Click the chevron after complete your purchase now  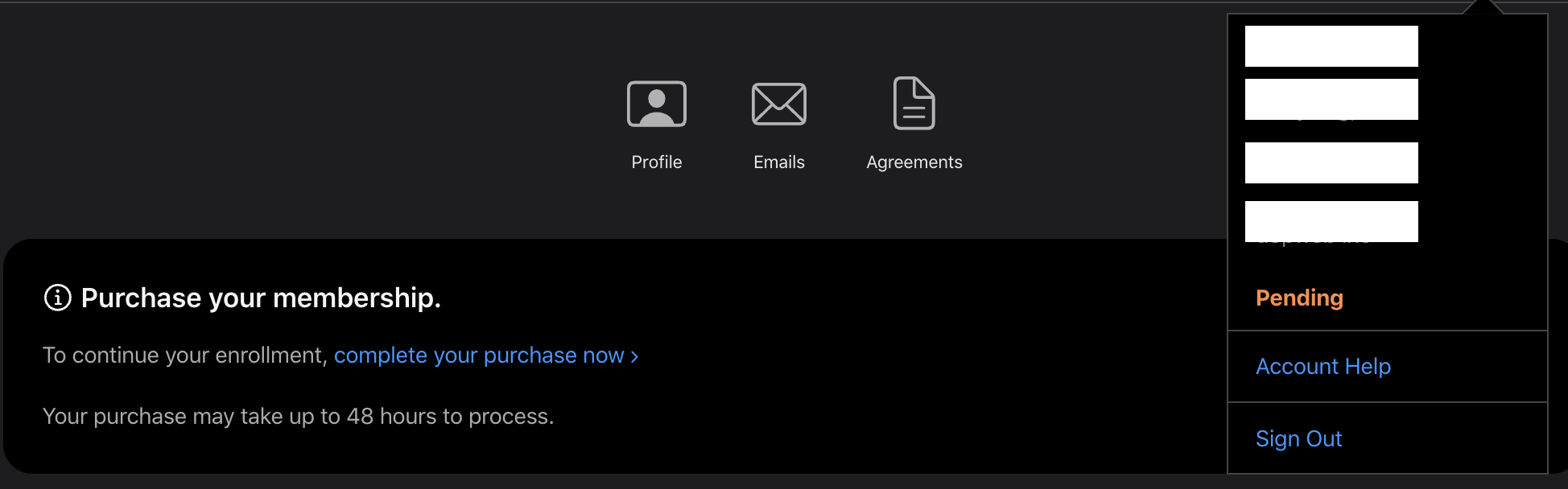635,356
